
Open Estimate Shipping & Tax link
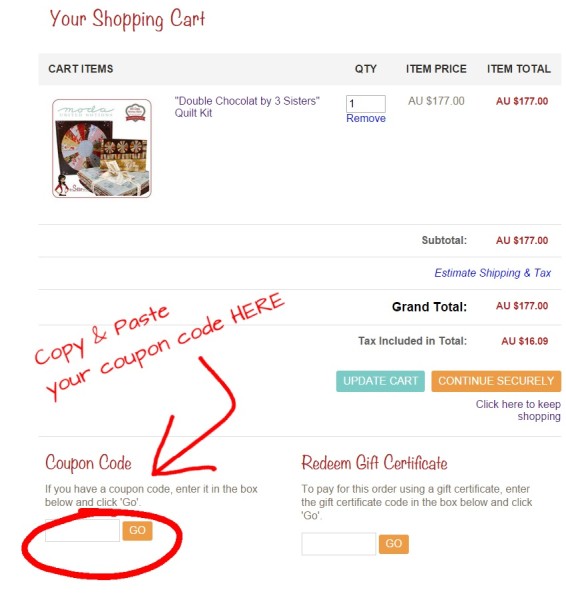tap(493, 273)
